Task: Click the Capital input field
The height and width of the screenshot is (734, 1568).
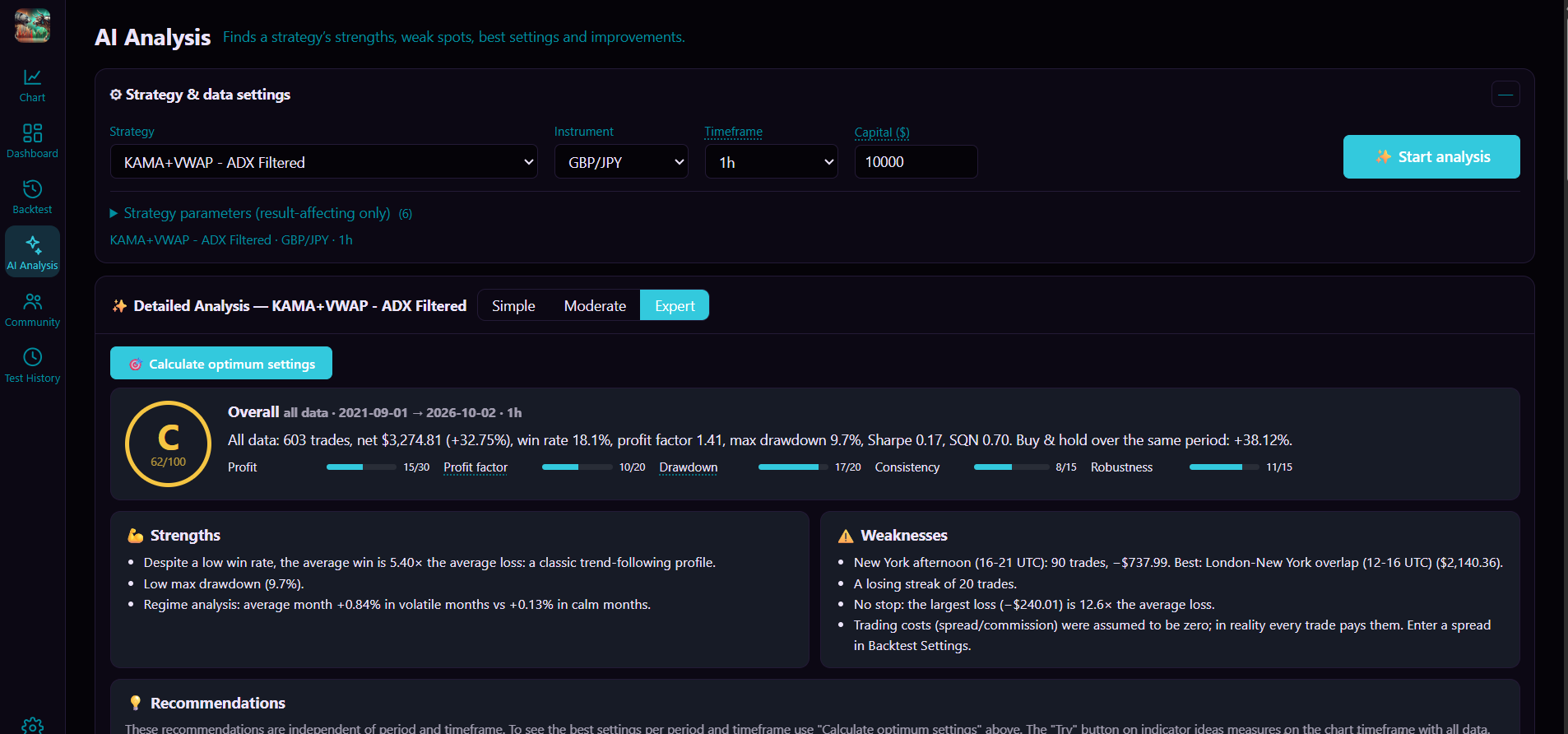Action: tap(916, 162)
